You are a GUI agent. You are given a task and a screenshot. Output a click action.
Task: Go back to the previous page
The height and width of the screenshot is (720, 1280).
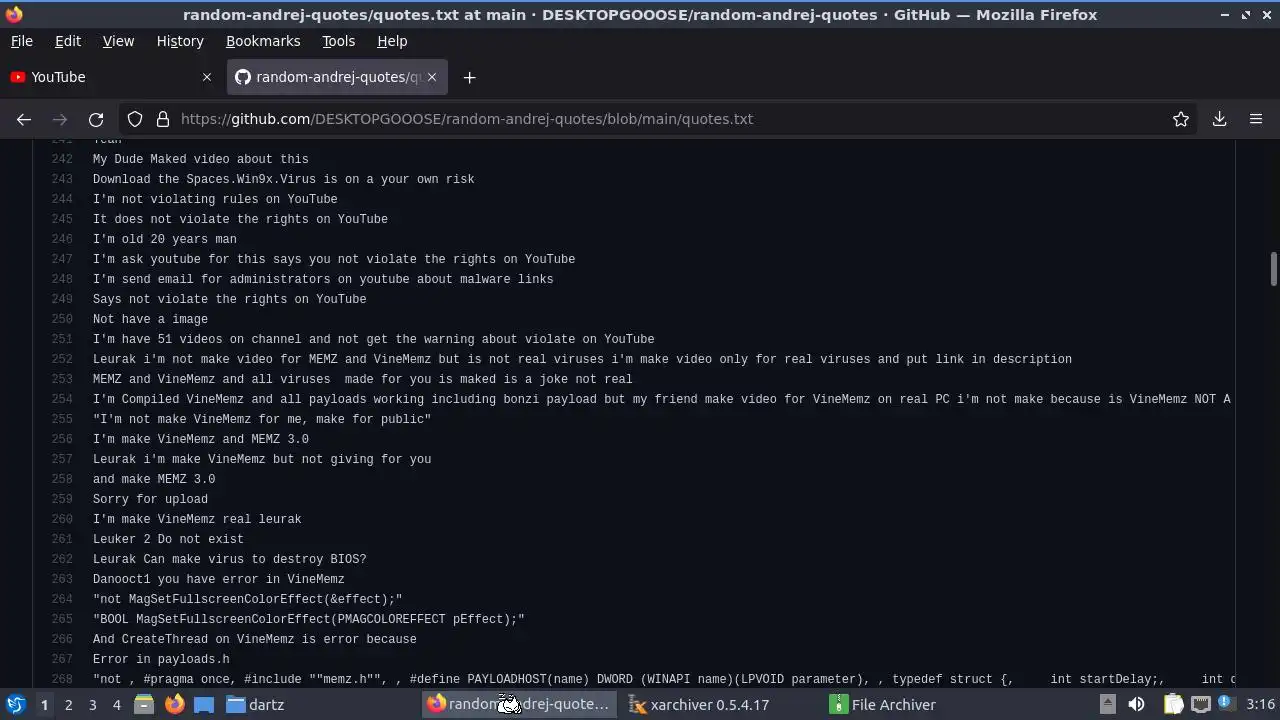[x=24, y=119]
